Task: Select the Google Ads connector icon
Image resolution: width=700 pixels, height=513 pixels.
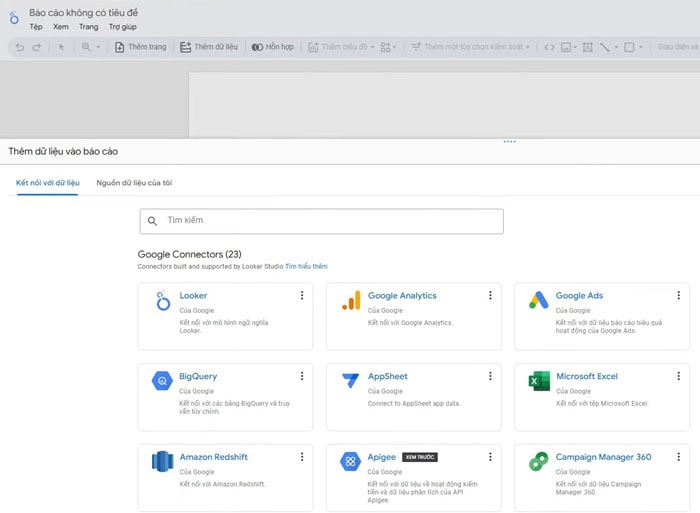Action: click(x=539, y=300)
